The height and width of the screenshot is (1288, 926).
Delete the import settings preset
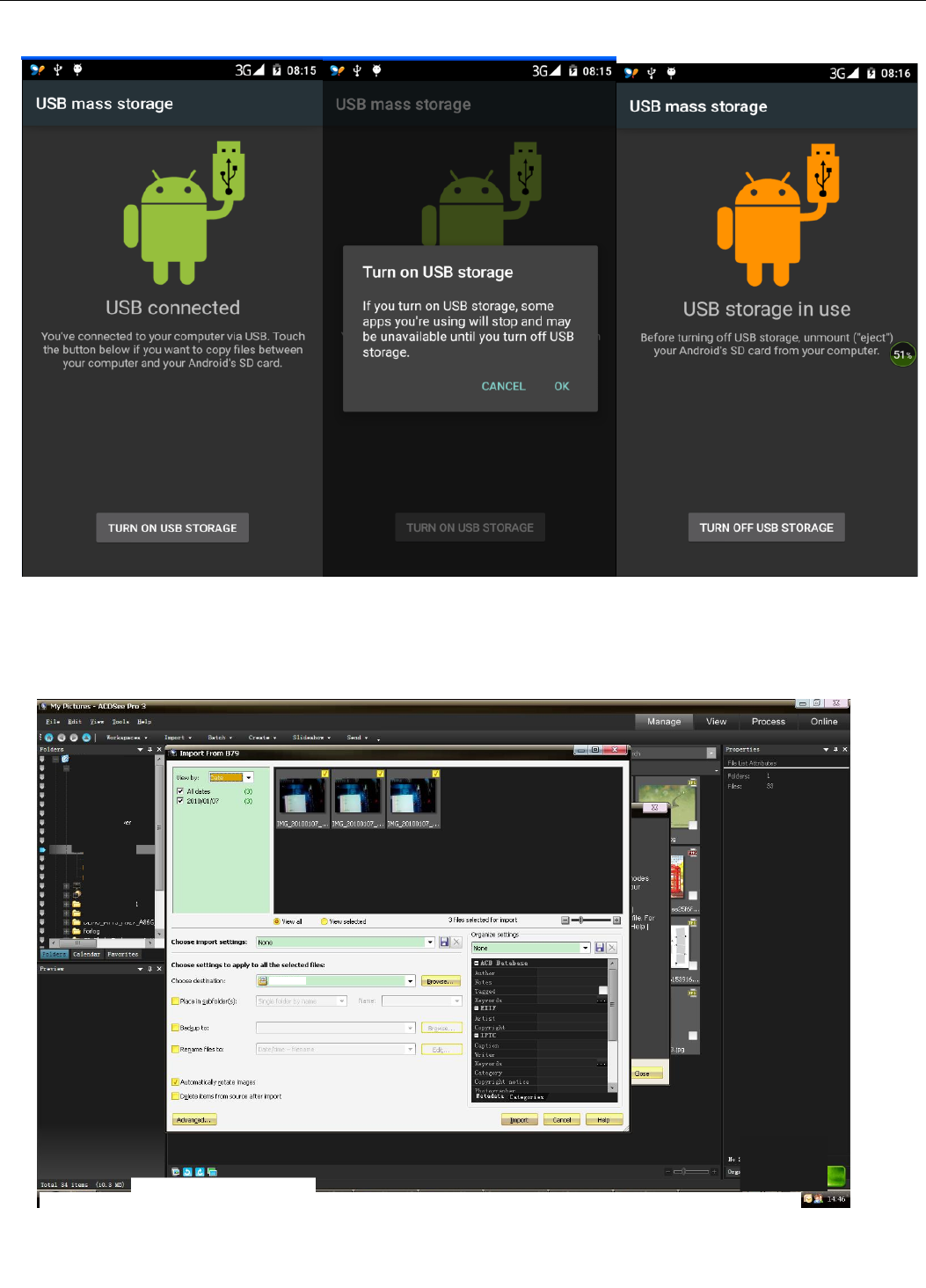click(456, 942)
